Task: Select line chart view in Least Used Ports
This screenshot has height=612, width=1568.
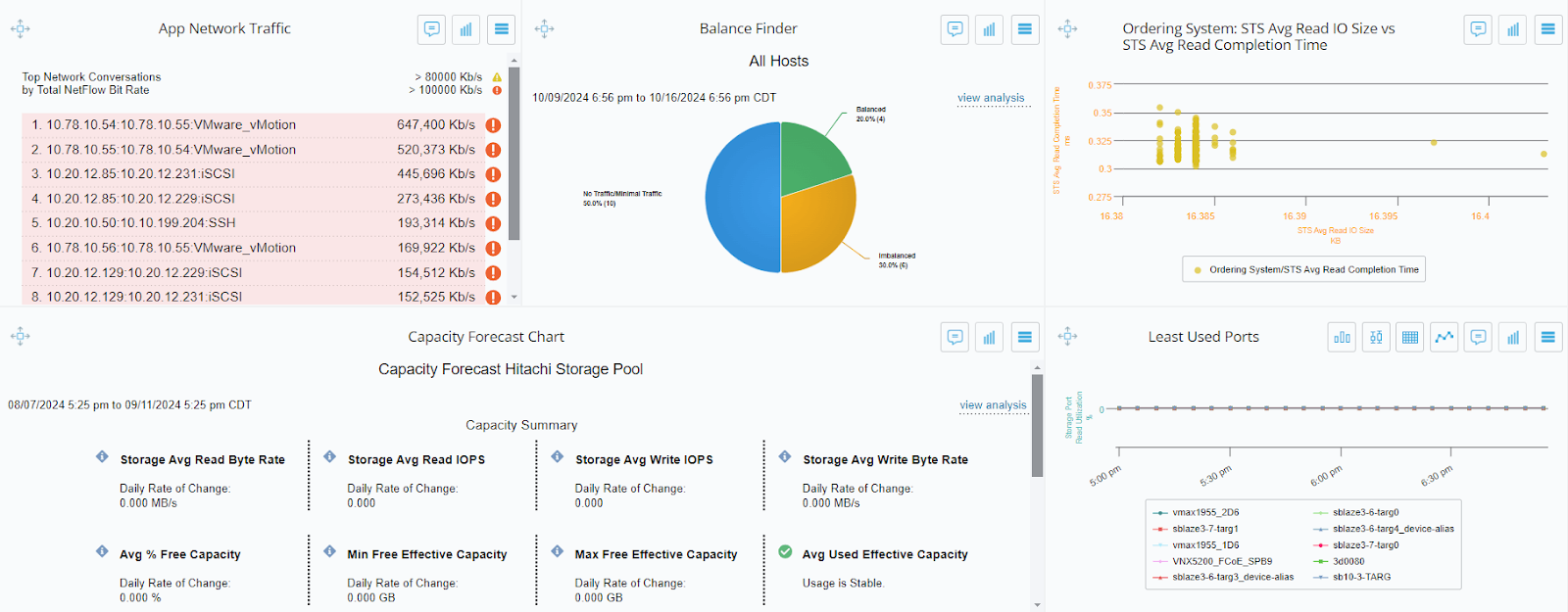Action: 1444,338
